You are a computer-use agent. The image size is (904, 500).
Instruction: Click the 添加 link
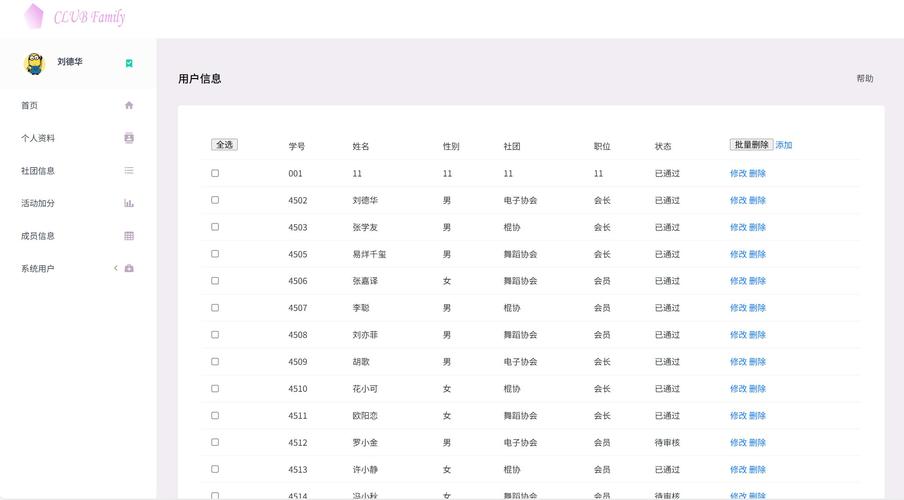coord(784,145)
